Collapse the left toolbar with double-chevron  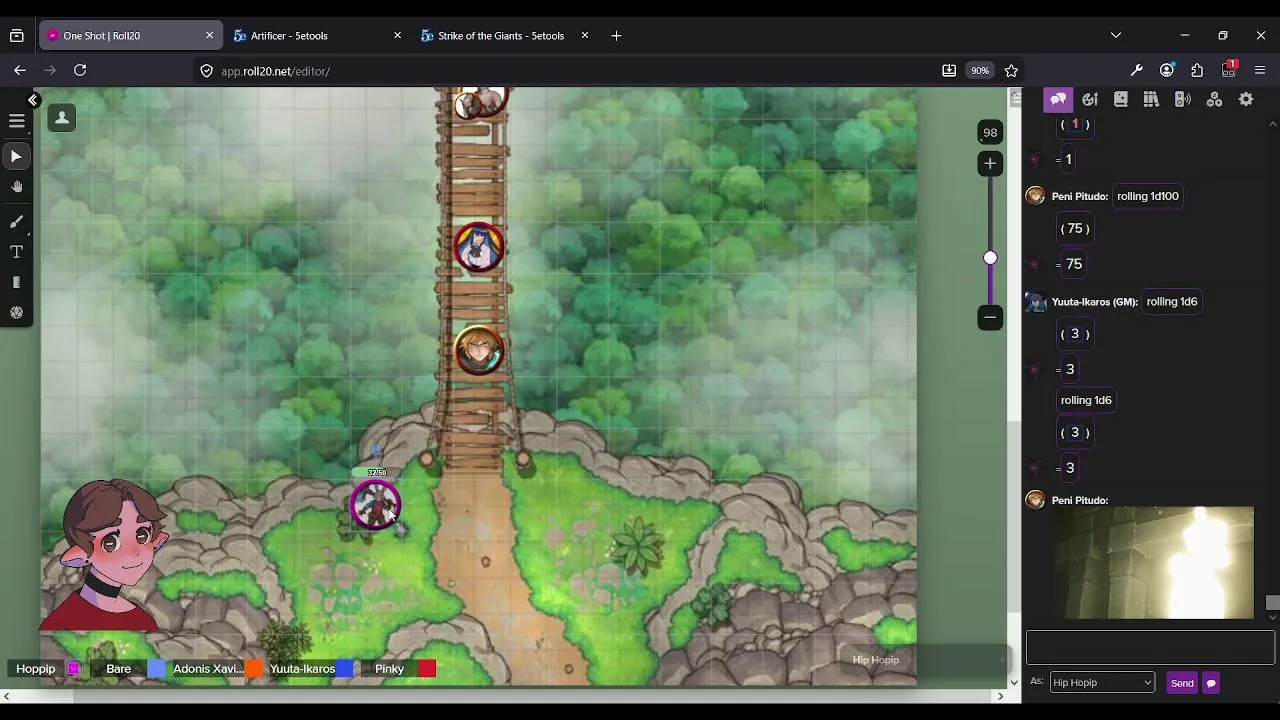click(33, 100)
